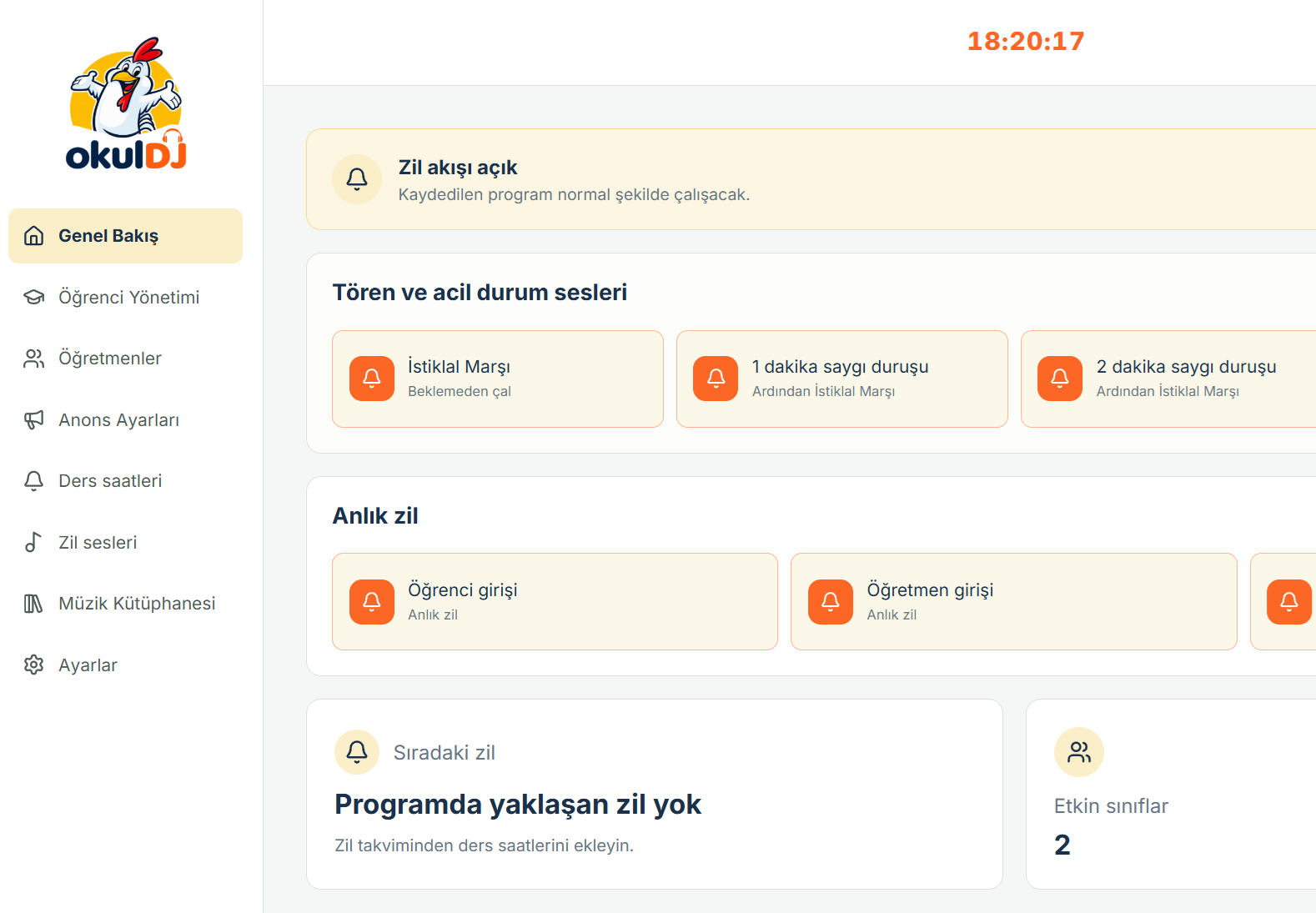Click the bell icon beside Ders saatleri
The width and height of the screenshot is (1316, 913).
(33, 481)
